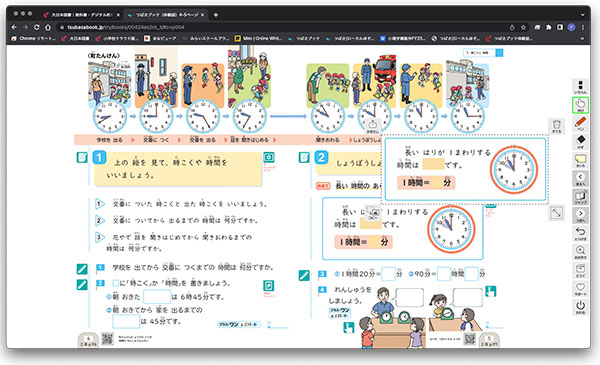Image resolution: width=600 pixels, height=365 pixels.
Task: Select the clock above 聞きおわる
Action: (328, 116)
